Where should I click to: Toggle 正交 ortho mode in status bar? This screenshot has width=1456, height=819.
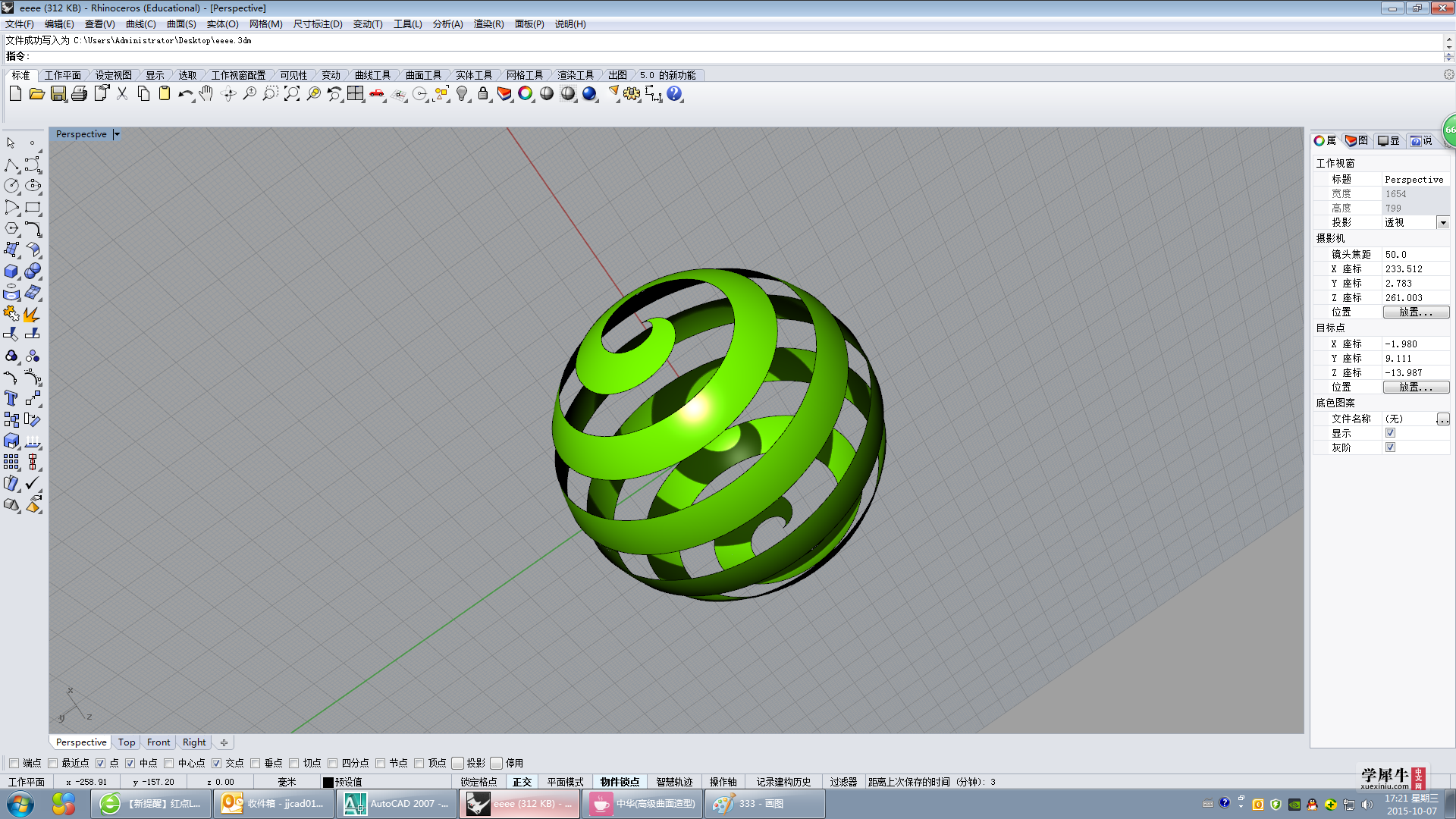pos(522,782)
